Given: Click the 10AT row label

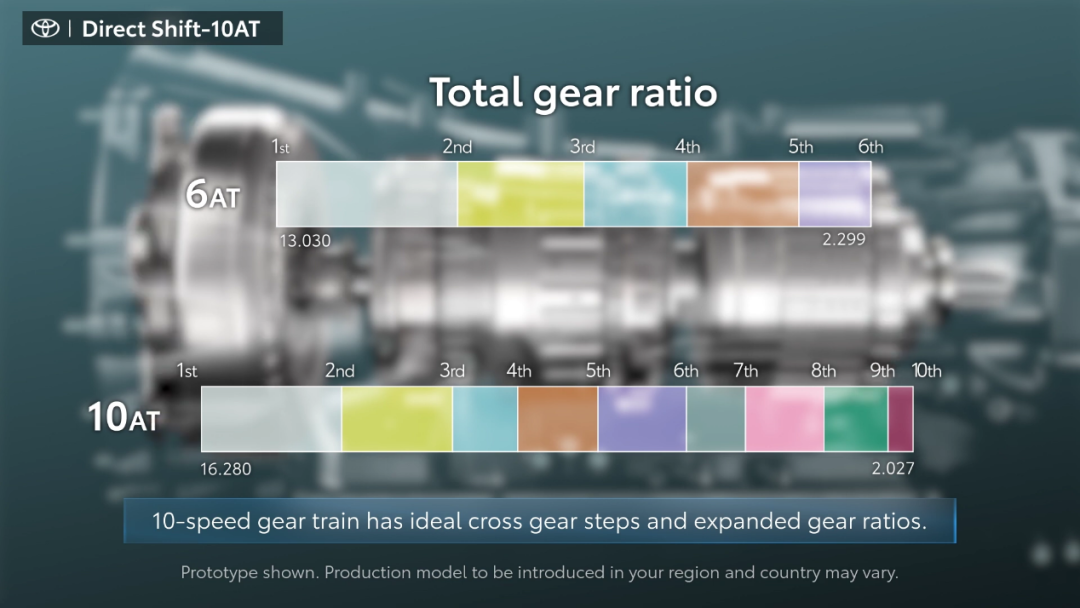Looking at the screenshot, I should [x=124, y=417].
